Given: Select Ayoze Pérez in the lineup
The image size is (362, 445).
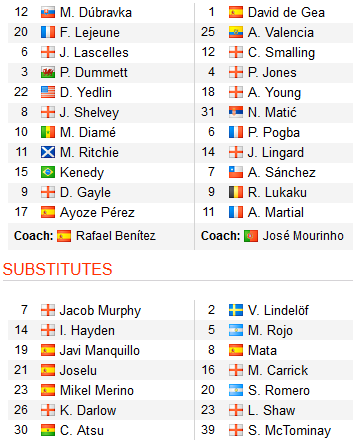Looking at the screenshot, I should pos(97,213).
